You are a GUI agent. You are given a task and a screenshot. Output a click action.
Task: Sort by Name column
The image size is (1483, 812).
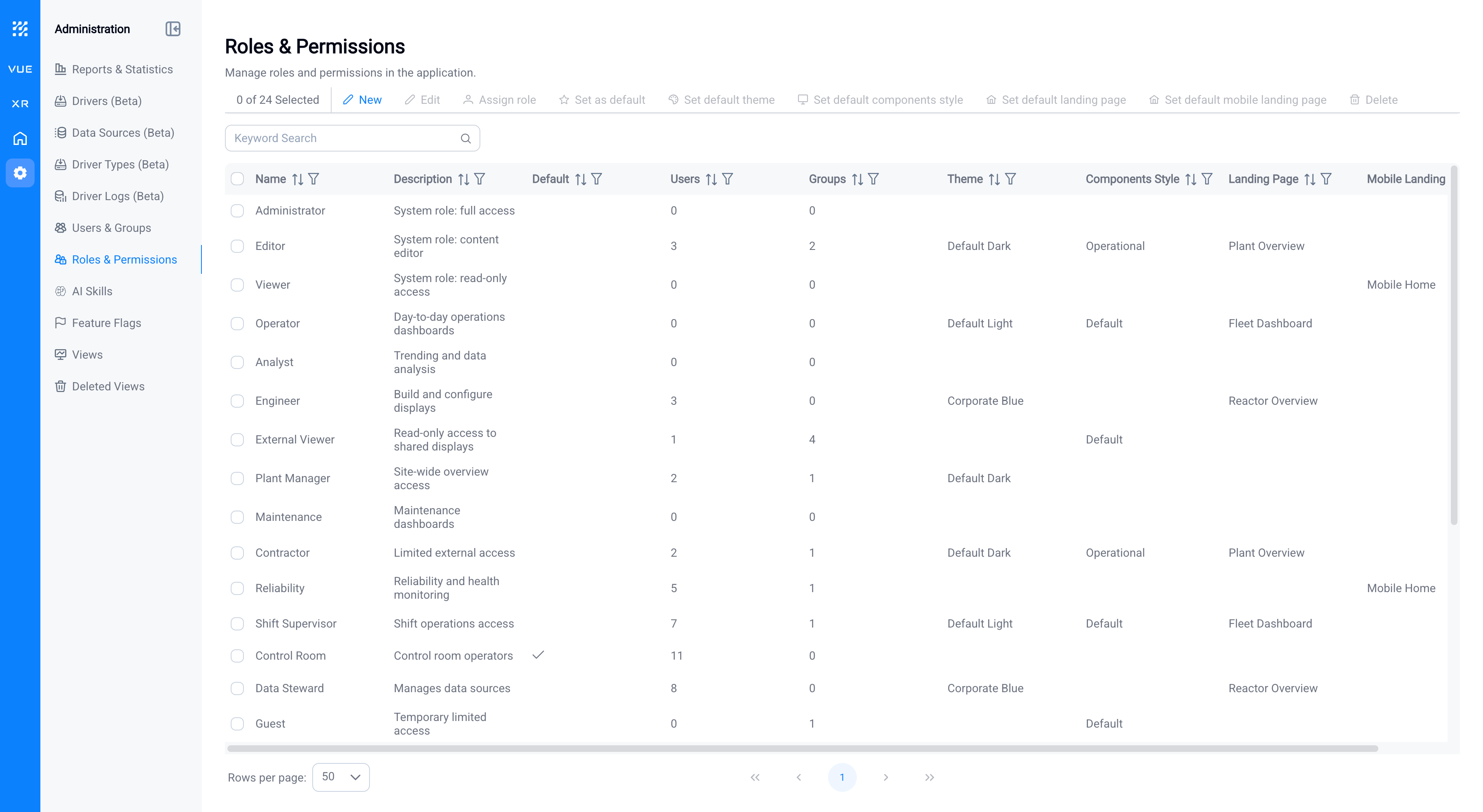tap(297, 179)
